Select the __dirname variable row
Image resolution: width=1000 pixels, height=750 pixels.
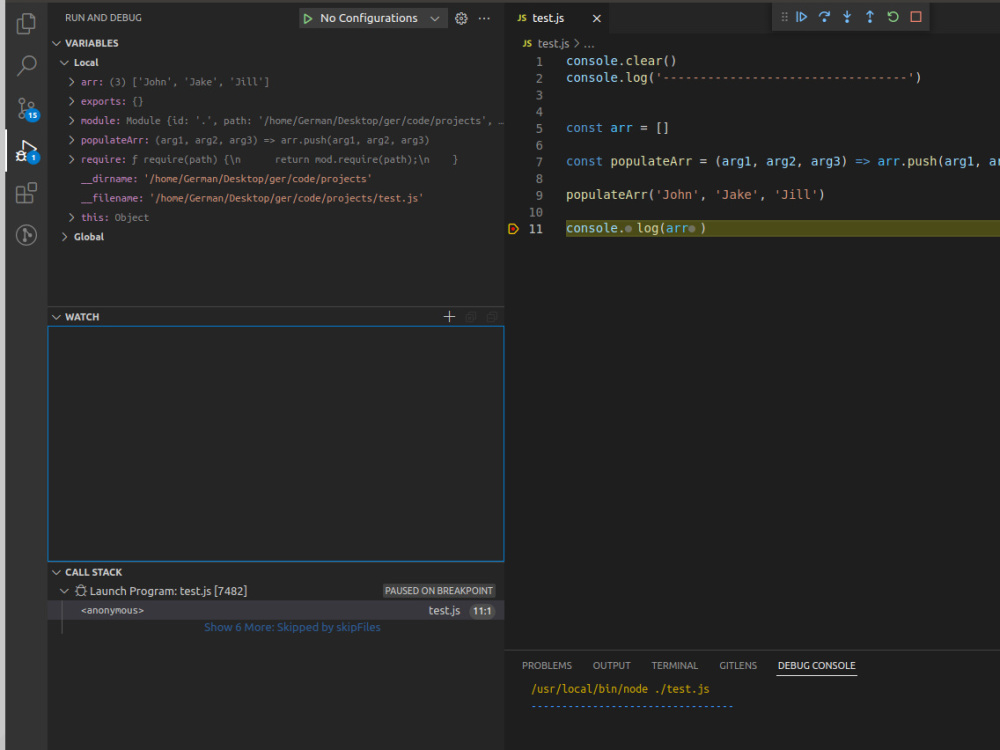pos(276,179)
